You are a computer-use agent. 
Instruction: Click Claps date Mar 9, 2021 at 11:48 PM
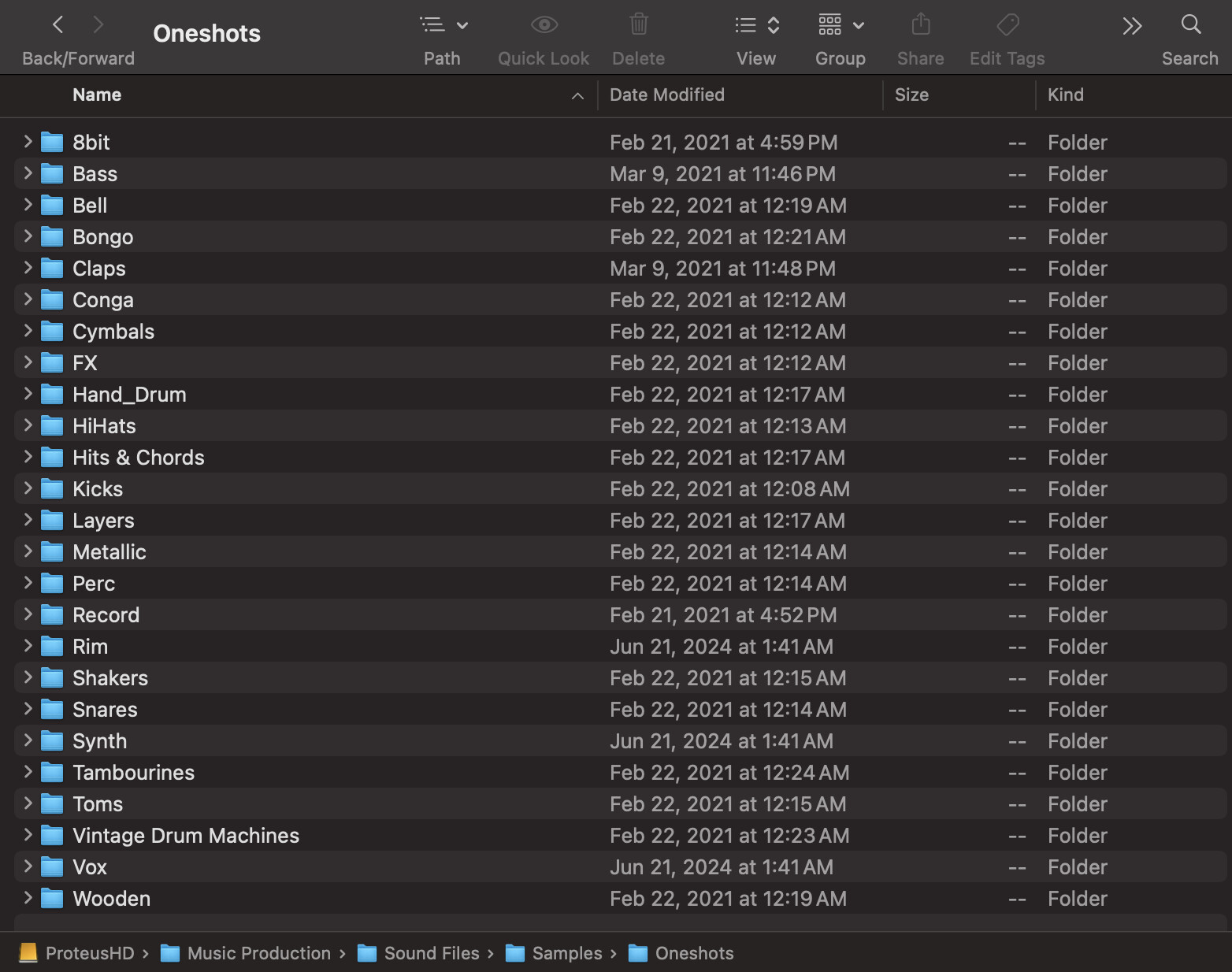[x=722, y=269]
